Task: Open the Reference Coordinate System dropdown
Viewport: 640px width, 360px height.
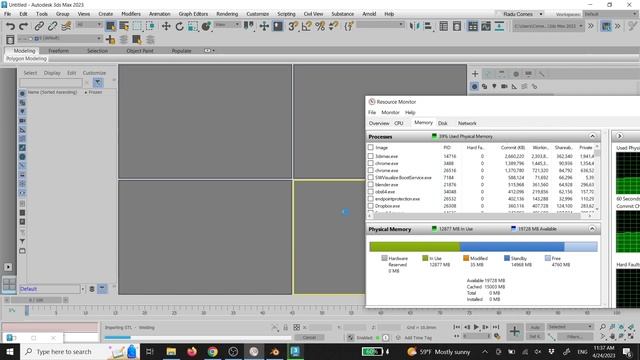Action: 227,25
